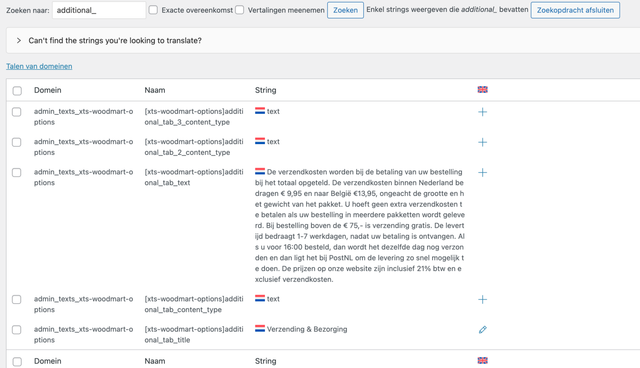This screenshot has height=368, width=640.
Task: Focus the Zoeken naar search field
Action: click(x=99, y=10)
